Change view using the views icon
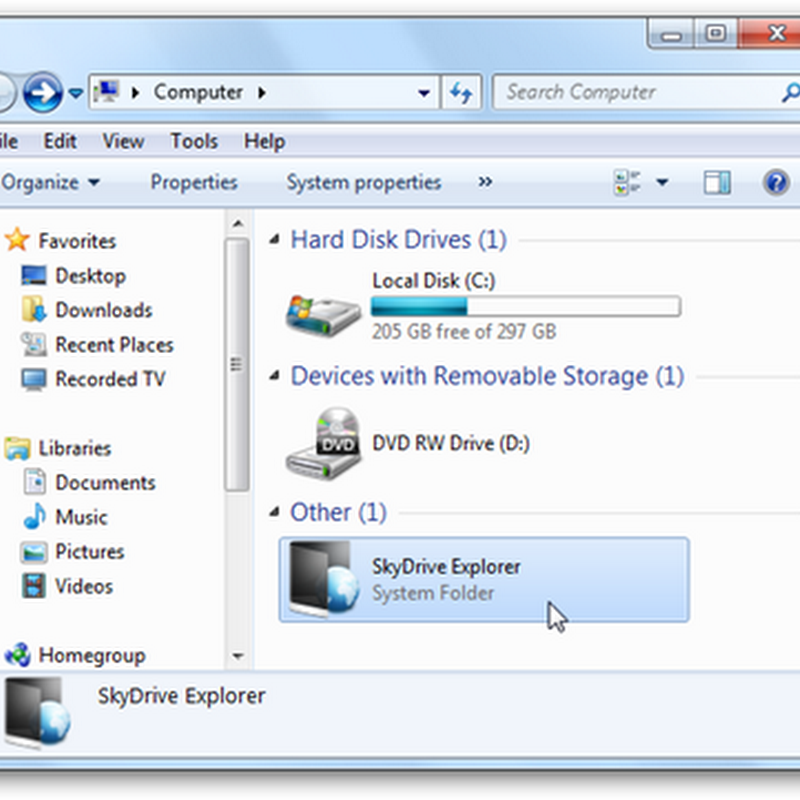Viewport: 800px width, 800px height. (627, 182)
